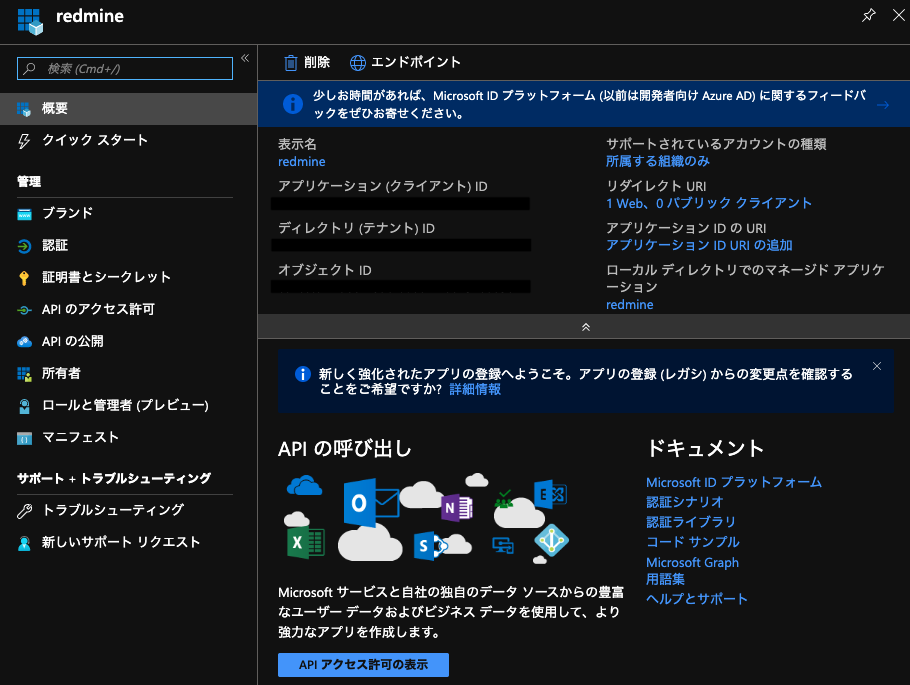
Task: Click the Exchange icon in API illustration
Action: pyautogui.click(x=550, y=495)
